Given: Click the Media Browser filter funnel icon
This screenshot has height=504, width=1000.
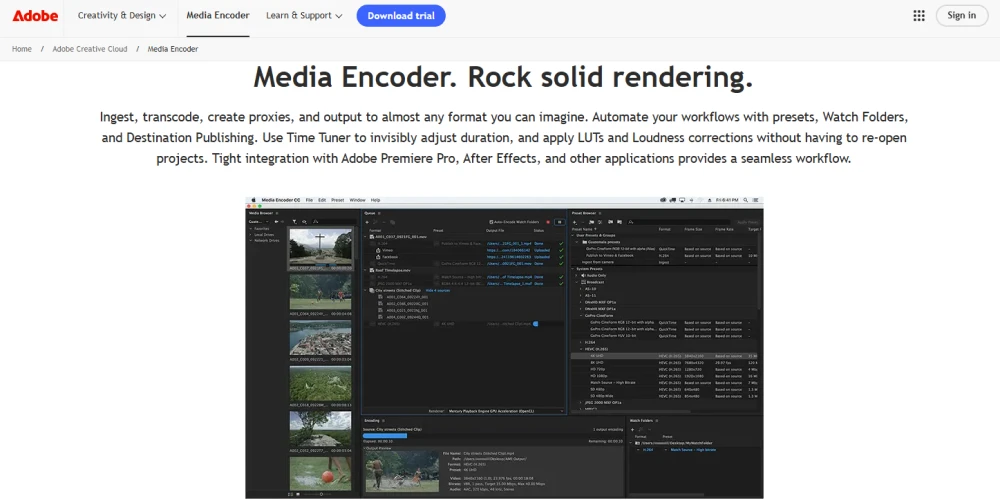Looking at the screenshot, I should tap(295, 222).
